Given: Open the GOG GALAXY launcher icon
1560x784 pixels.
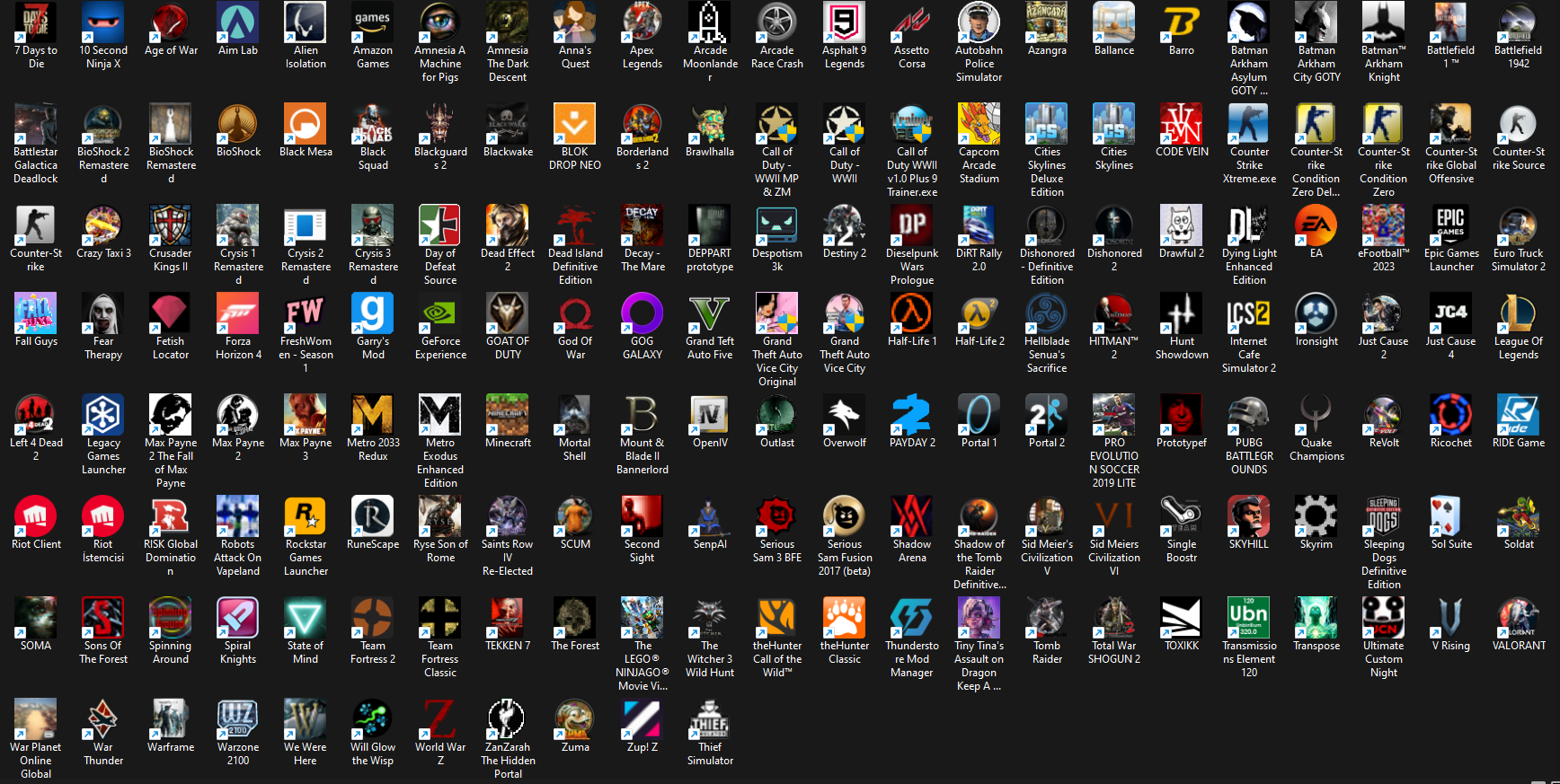Looking at the screenshot, I should pos(643,313).
